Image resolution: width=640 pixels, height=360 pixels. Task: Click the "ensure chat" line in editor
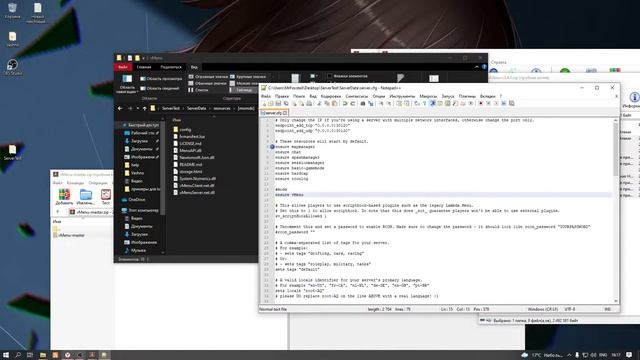click(x=288, y=152)
